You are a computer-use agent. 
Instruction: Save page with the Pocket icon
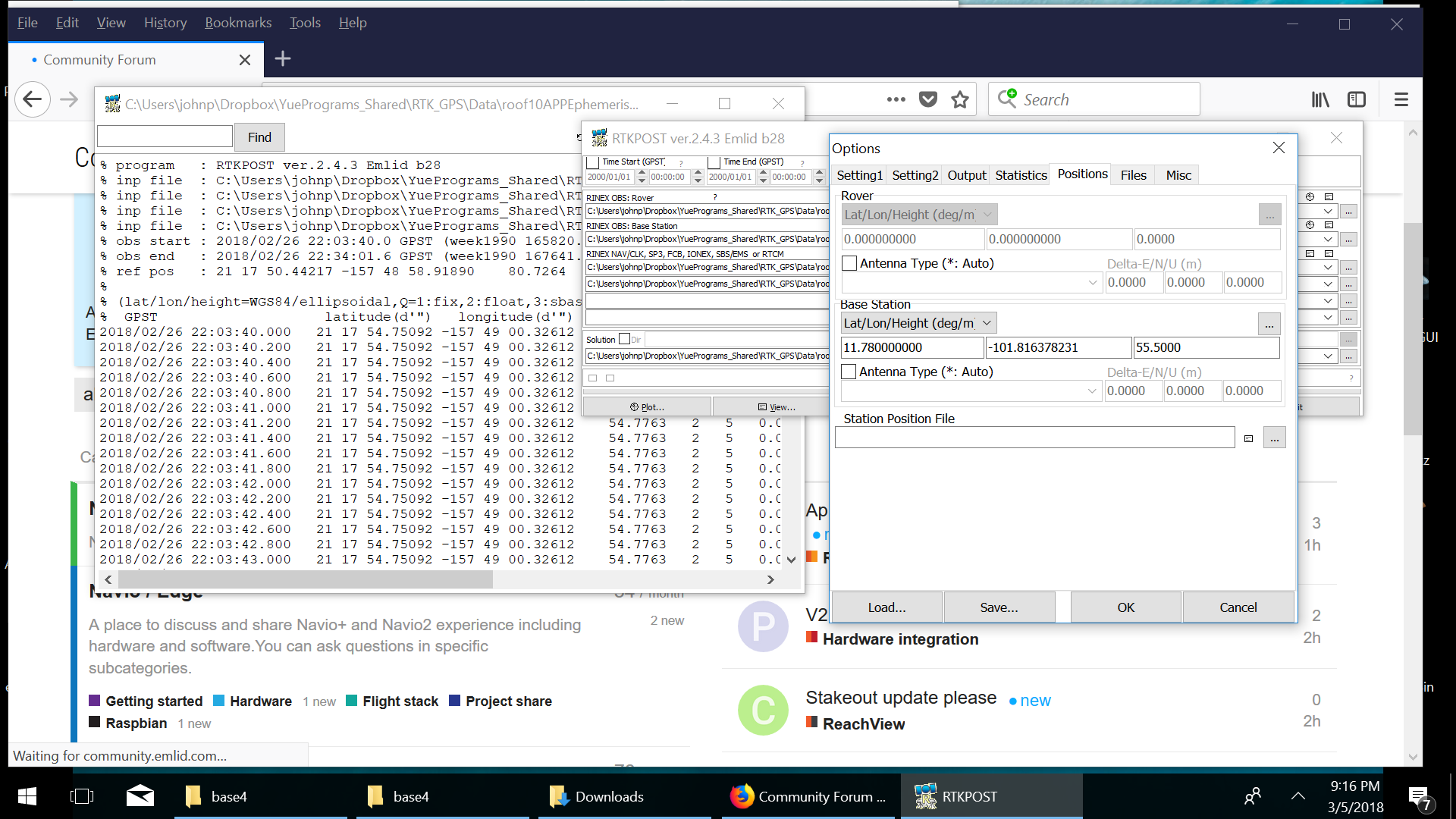point(928,99)
